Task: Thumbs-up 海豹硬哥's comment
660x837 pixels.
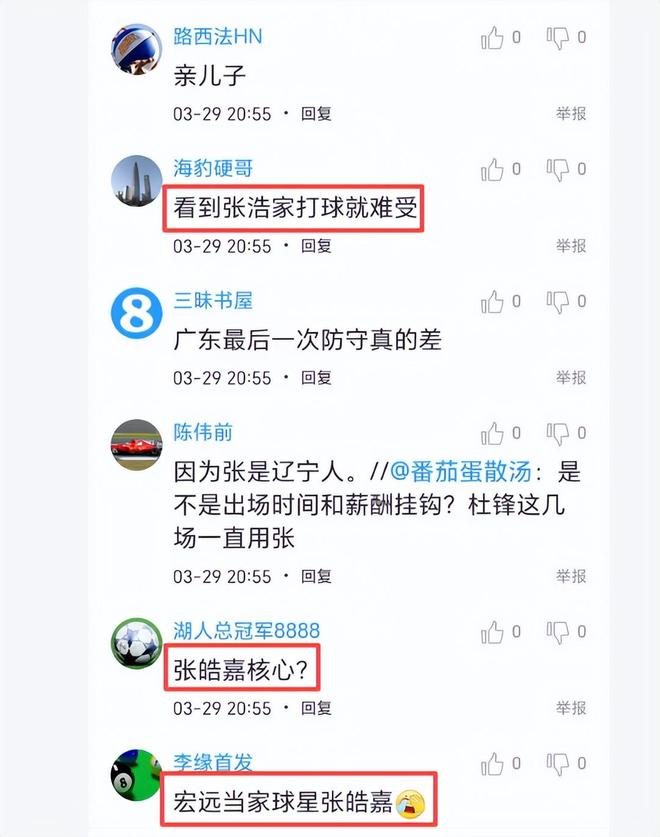Action: point(492,169)
